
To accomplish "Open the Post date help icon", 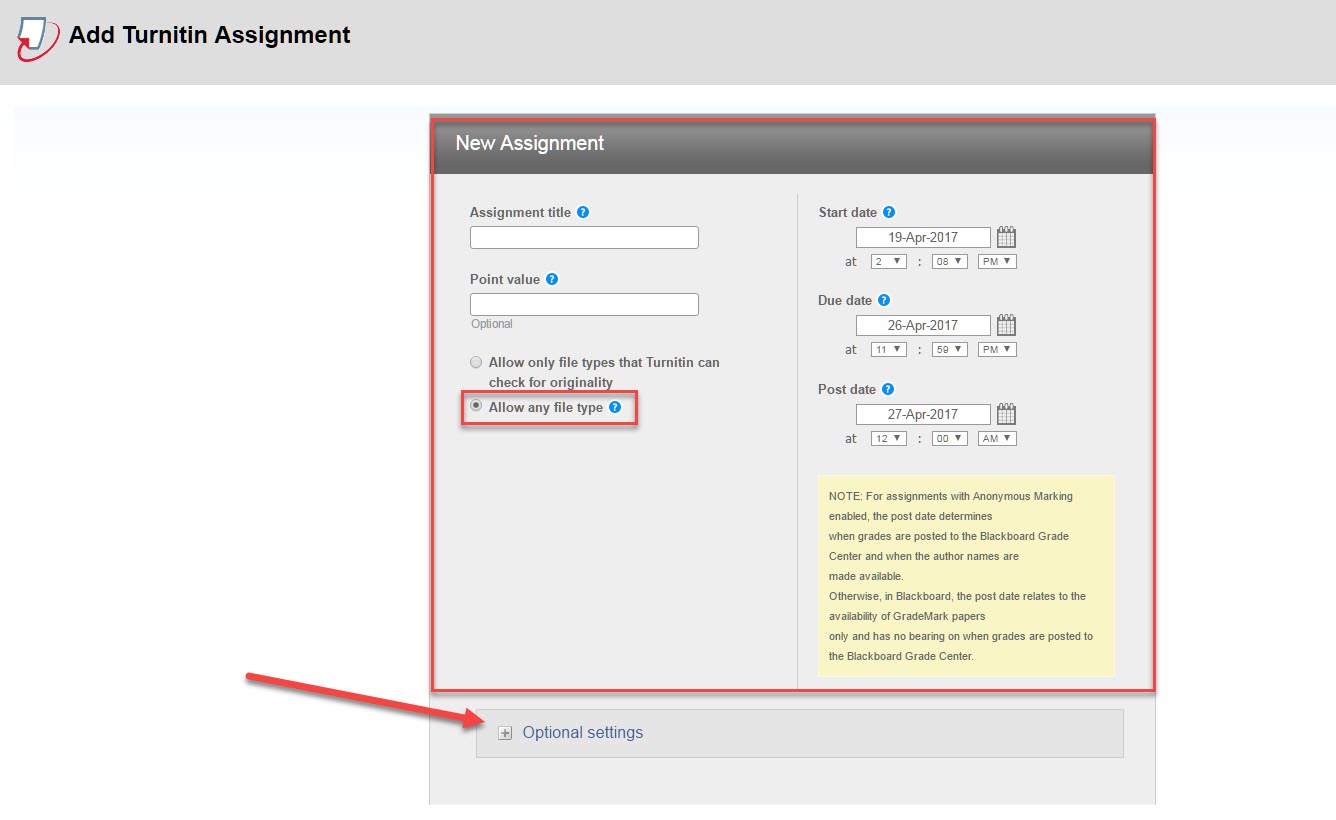I will click(x=890, y=389).
